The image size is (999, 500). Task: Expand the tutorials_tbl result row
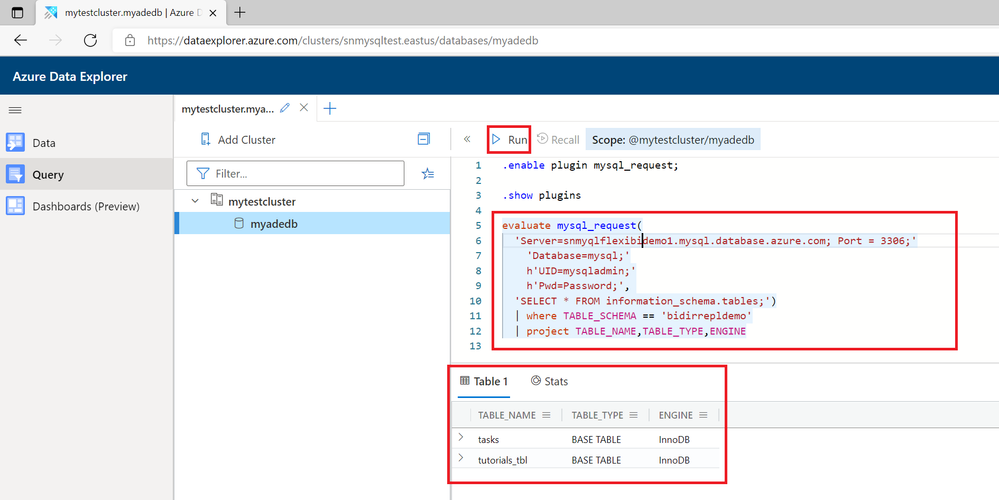(461, 458)
